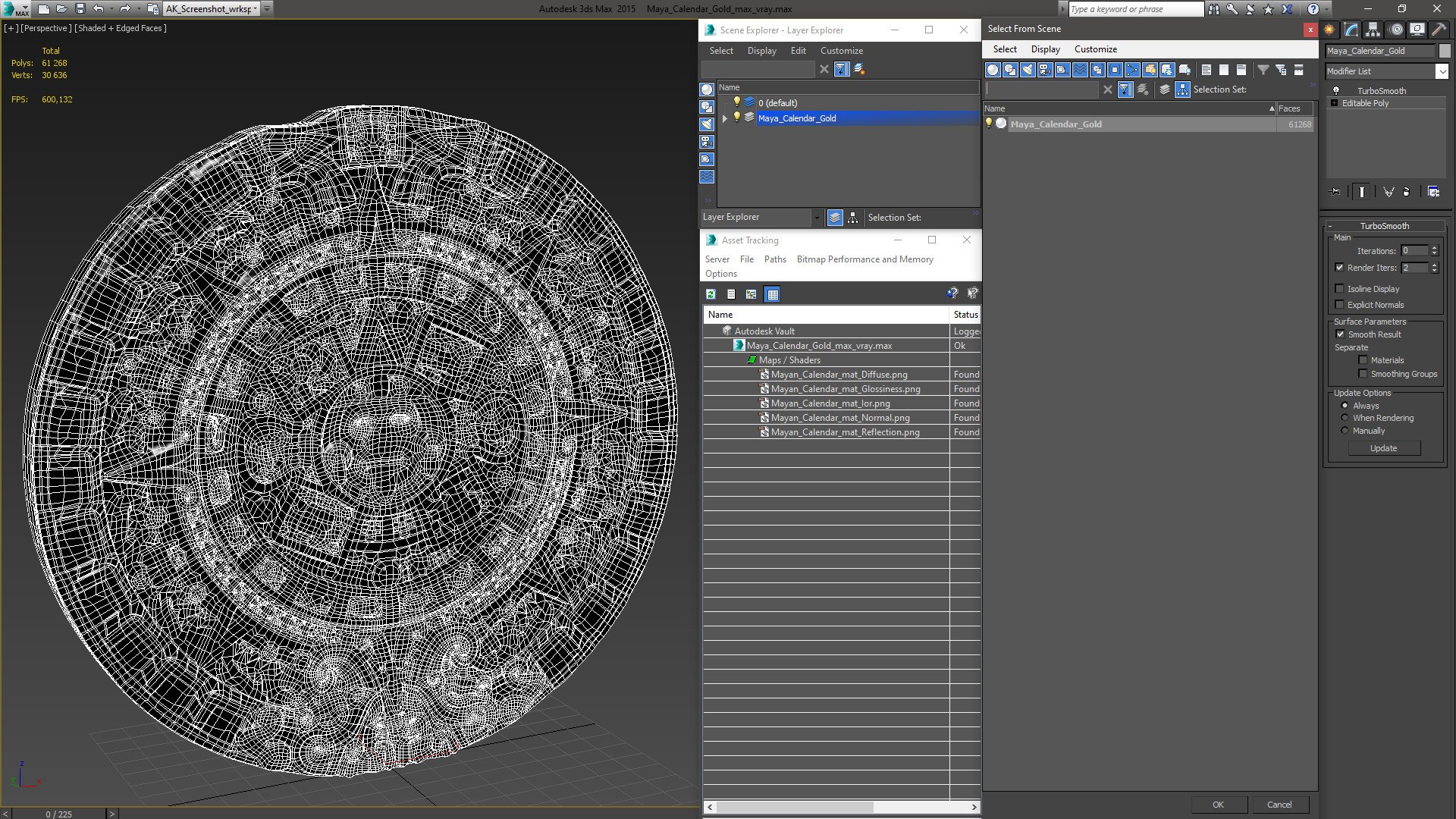
Task: Expand Editable Poly sub-object levels
Action: pos(1334,103)
